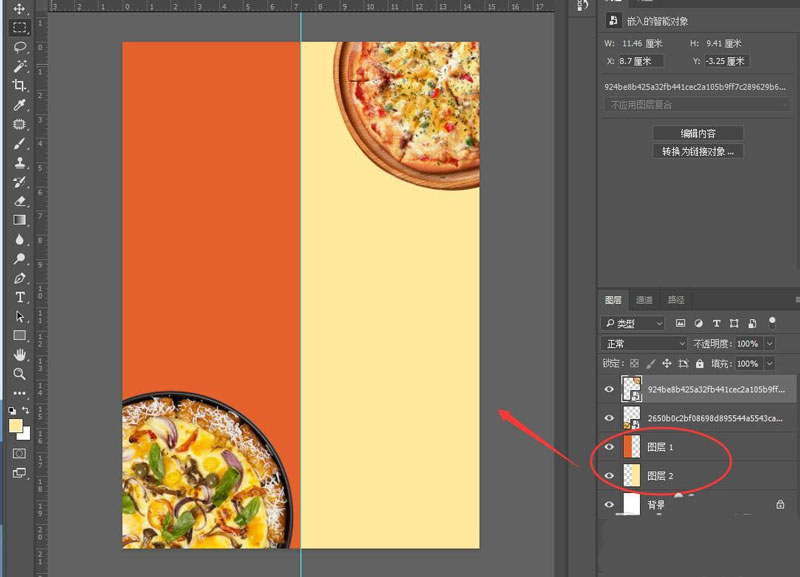Lock layer position

point(667,363)
